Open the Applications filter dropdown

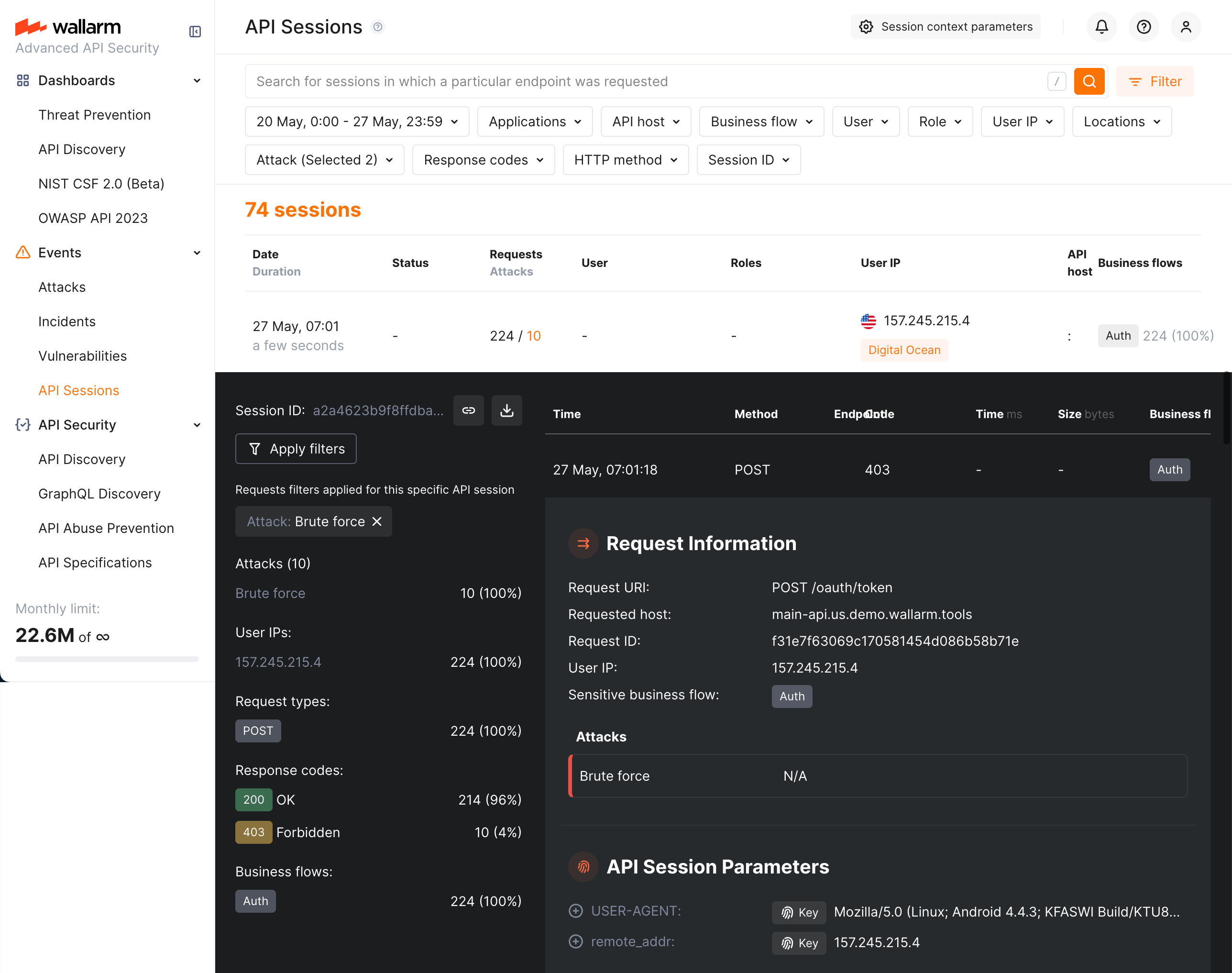pos(534,122)
